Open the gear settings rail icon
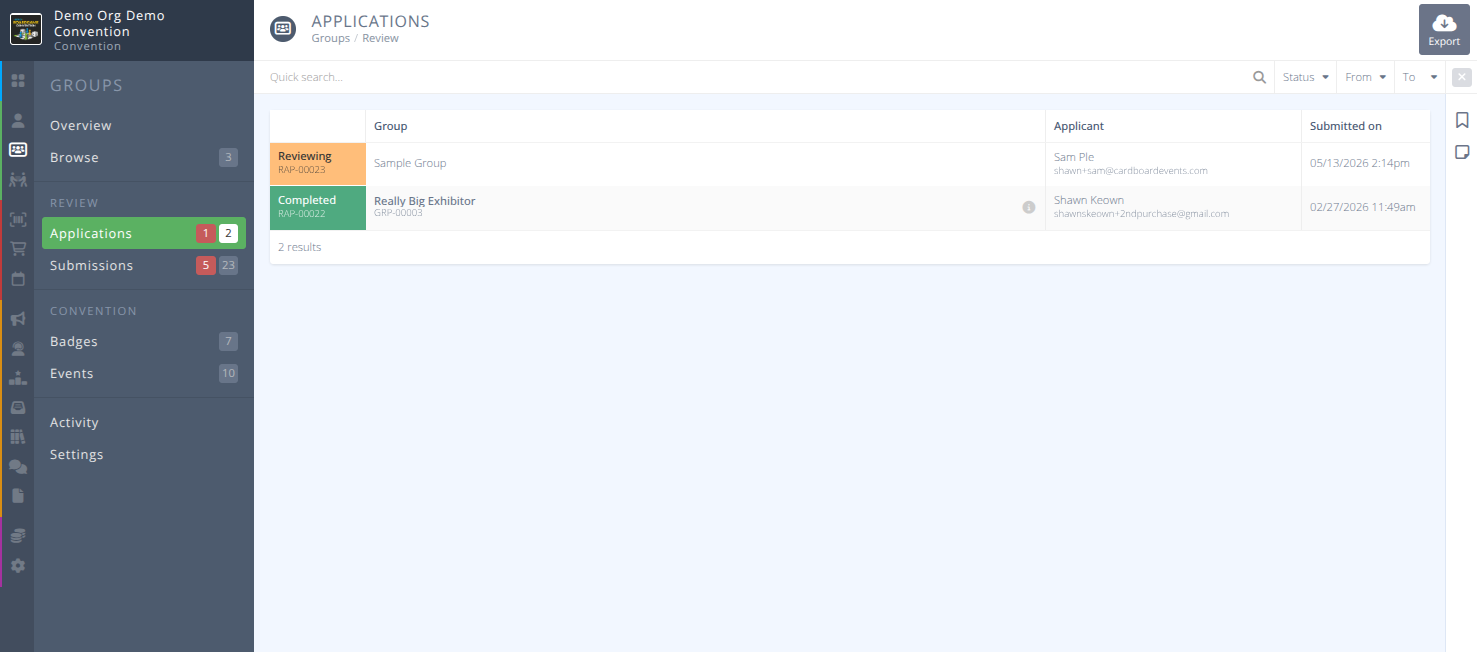Screen dimensions: 1477x652 click(17, 565)
